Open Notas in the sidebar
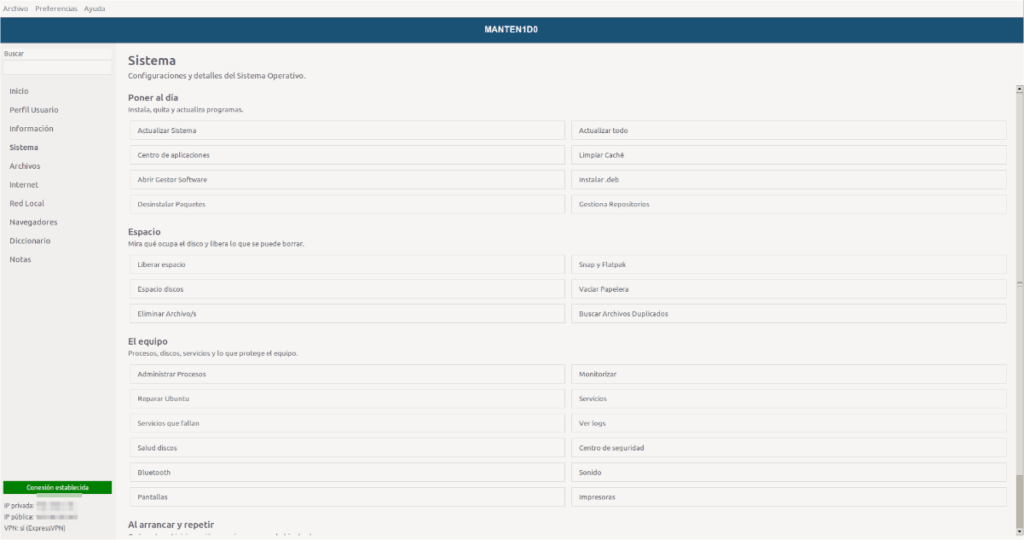The image size is (1024, 540). point(20,259)
